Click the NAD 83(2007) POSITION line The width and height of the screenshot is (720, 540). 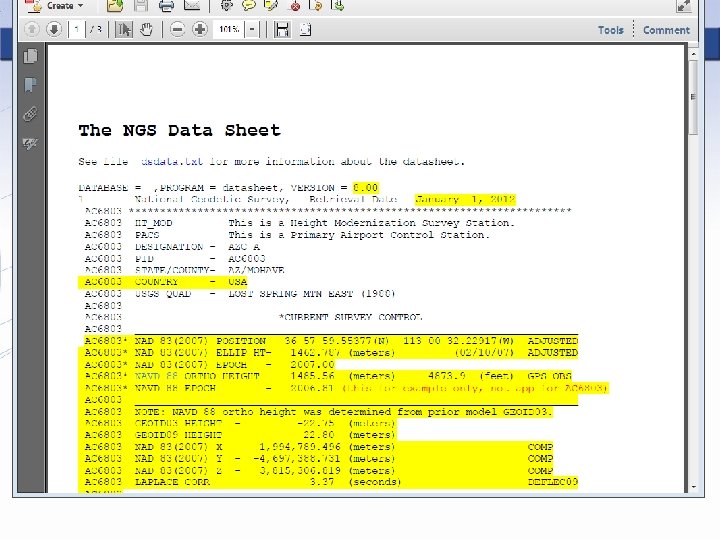331,341
